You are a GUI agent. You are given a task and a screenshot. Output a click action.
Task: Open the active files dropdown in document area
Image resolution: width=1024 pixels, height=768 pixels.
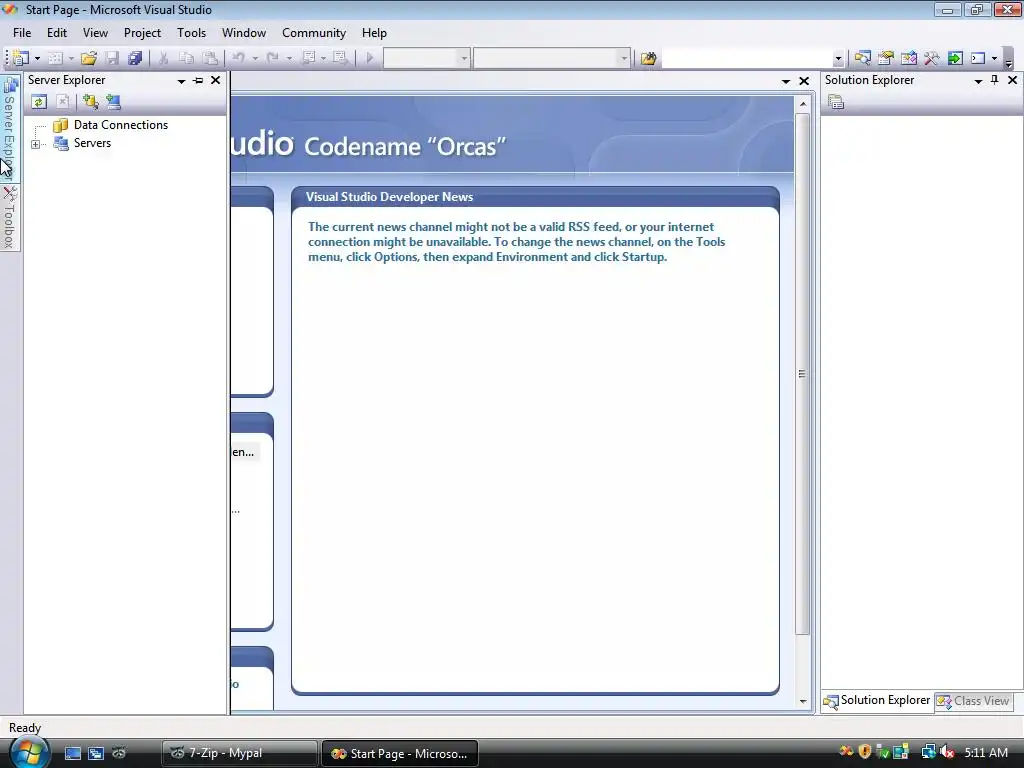tap(786, 82)
